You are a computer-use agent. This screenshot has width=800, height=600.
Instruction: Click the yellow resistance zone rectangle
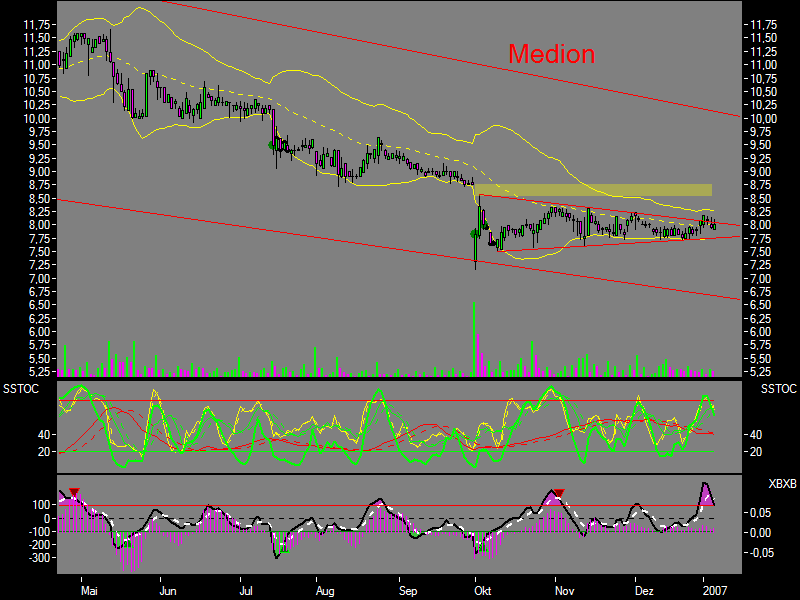tap(595, 189)
